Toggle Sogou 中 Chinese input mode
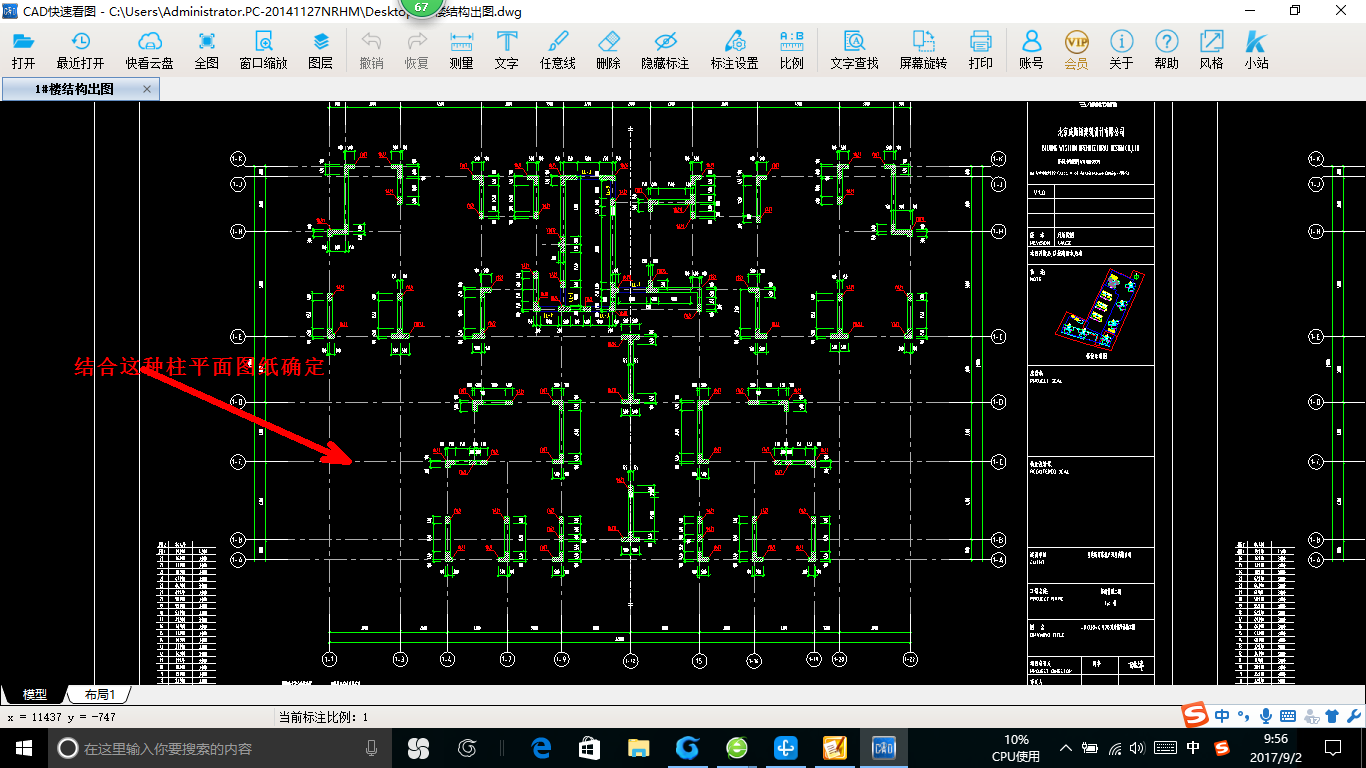 point(1222,716)
